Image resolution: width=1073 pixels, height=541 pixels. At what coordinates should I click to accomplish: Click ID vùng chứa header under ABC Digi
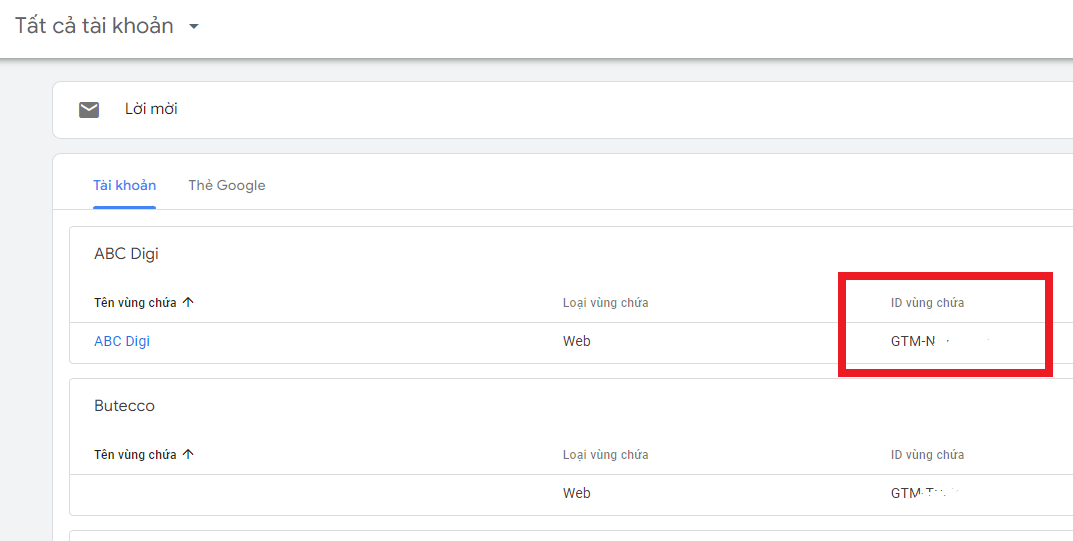click(927, 302)
